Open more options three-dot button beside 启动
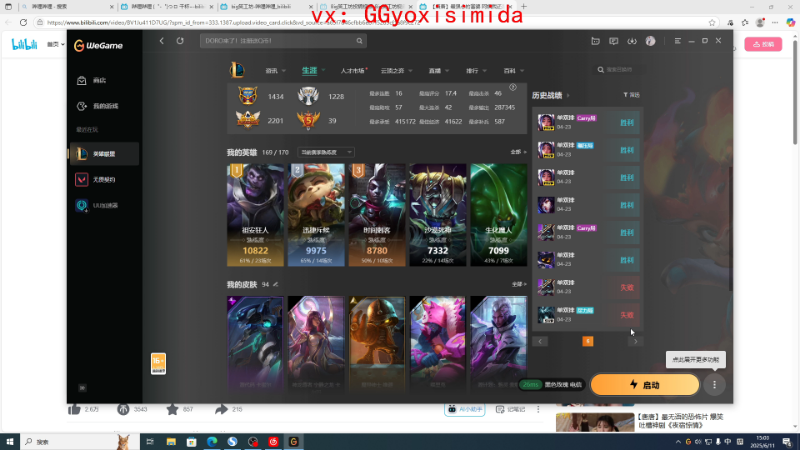 point(714,385)
